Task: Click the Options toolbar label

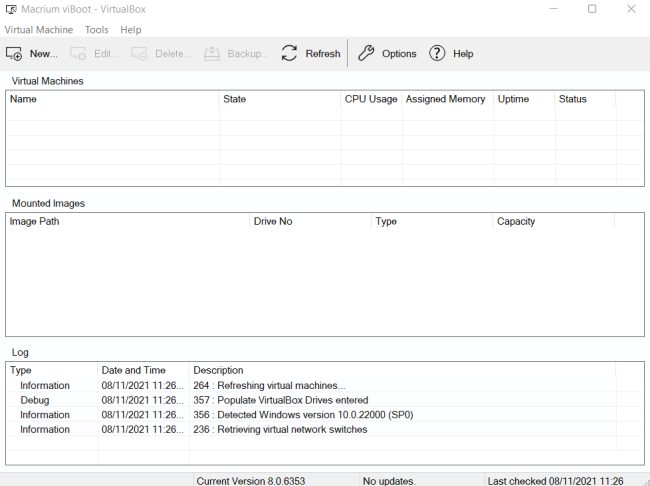Action: 399,54
